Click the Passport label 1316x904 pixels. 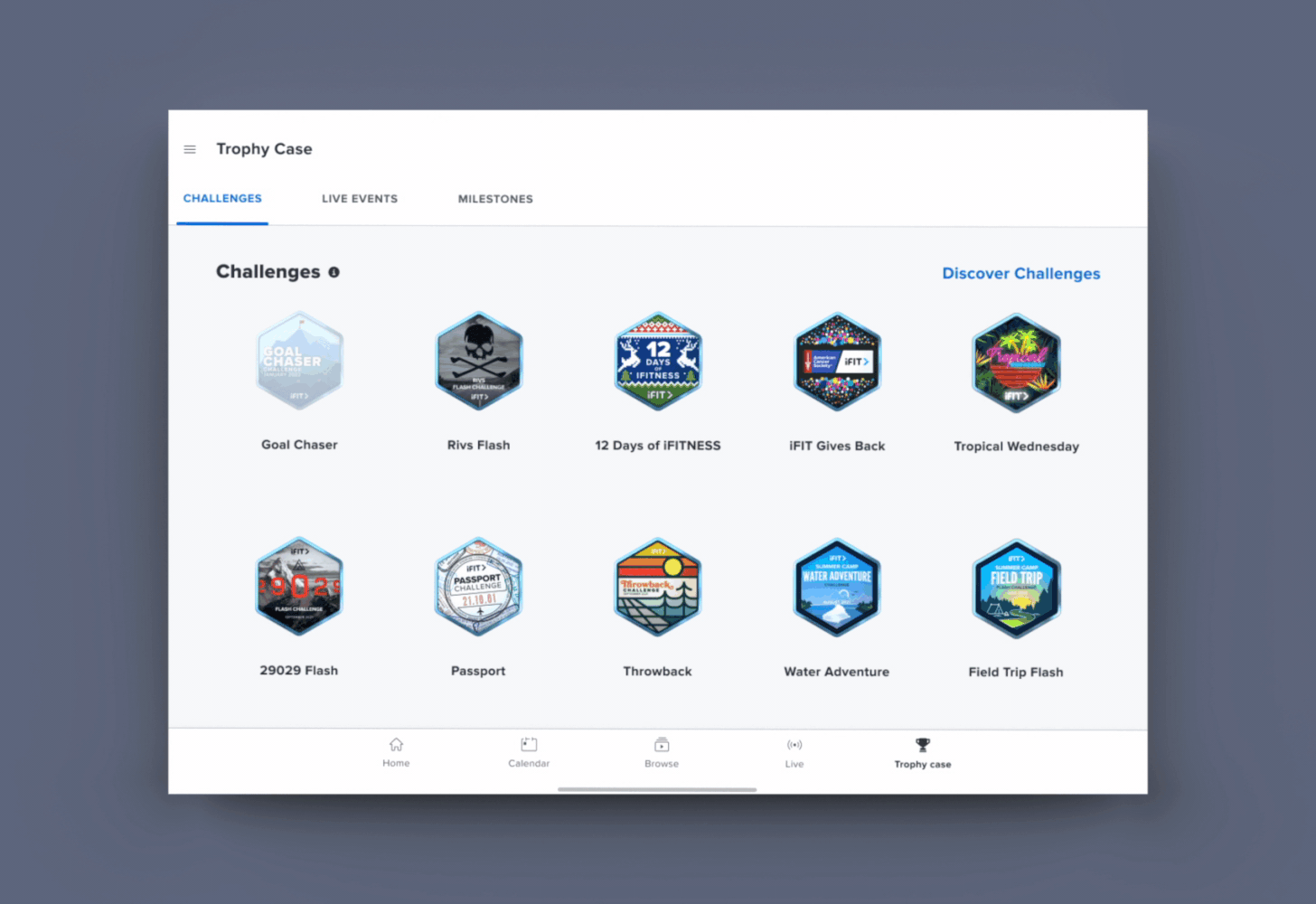coord(478,671)
